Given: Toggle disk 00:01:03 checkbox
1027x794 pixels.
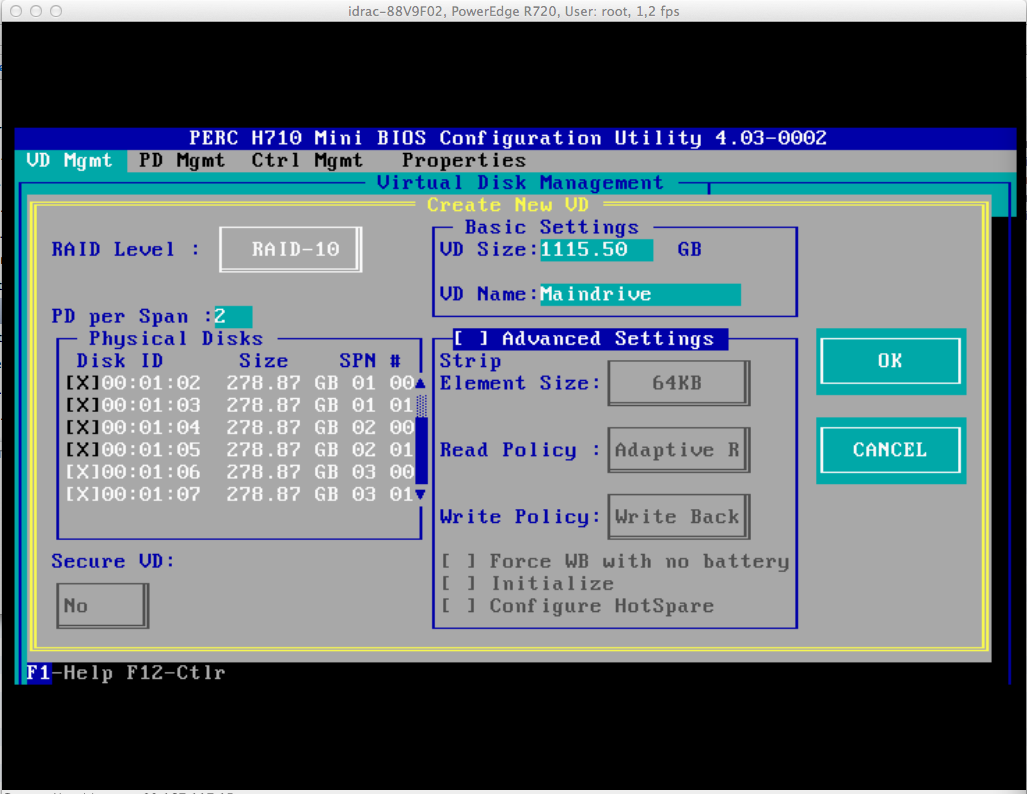Looking at the screenshot, I should [82, 406].
